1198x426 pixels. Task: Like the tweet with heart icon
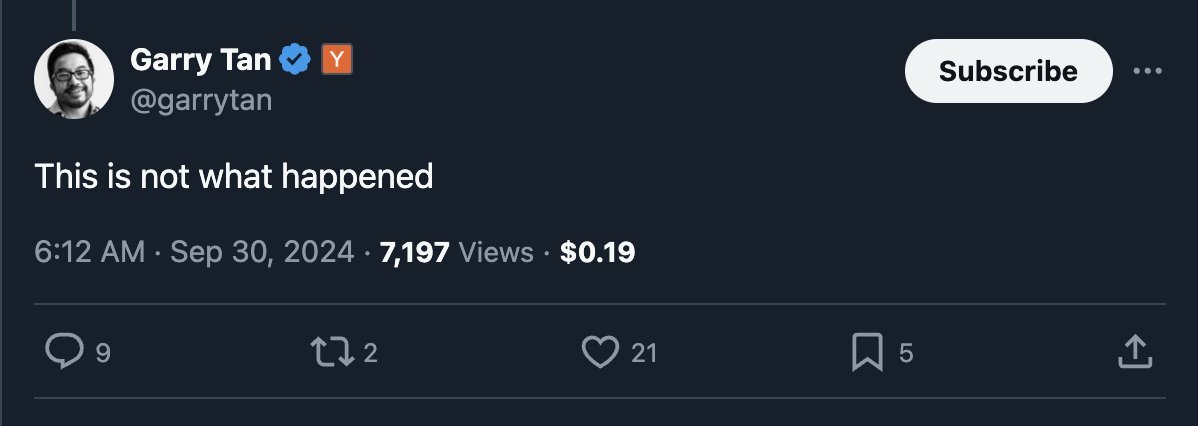[600, 352]
